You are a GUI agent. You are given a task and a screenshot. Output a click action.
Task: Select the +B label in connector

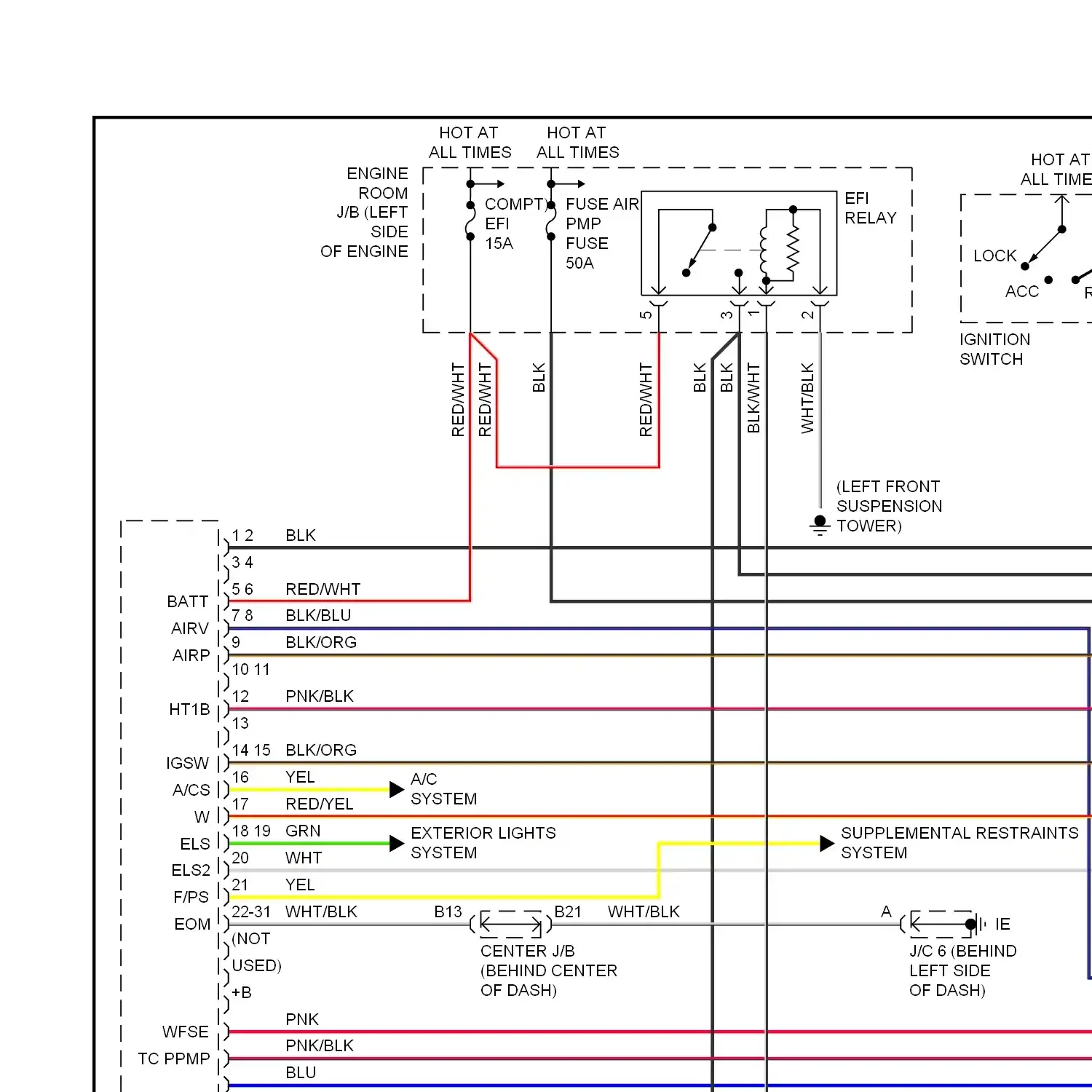[242, 992]
